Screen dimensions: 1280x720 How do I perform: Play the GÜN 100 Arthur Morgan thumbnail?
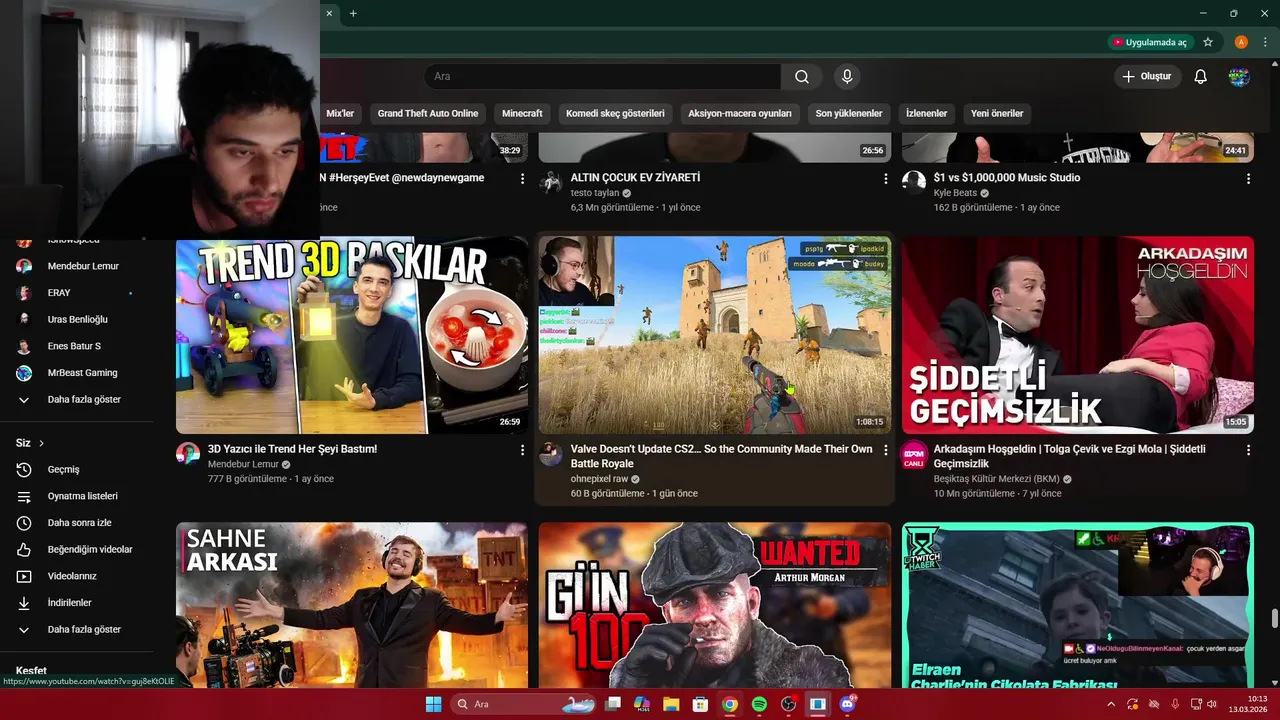(715, 605)
